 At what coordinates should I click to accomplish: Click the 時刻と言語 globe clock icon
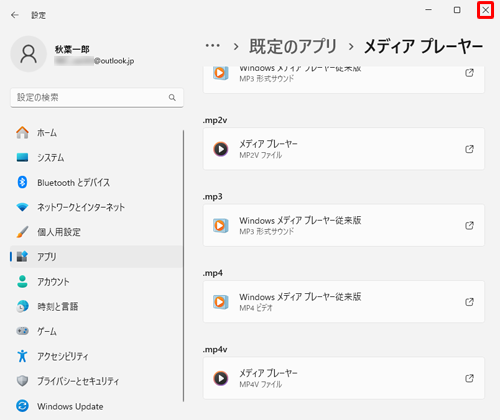tap(22, 306)
